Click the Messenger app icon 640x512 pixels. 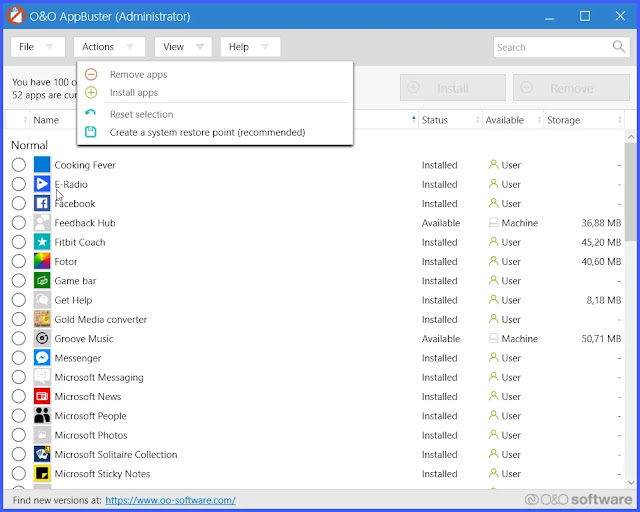point(42,357)
